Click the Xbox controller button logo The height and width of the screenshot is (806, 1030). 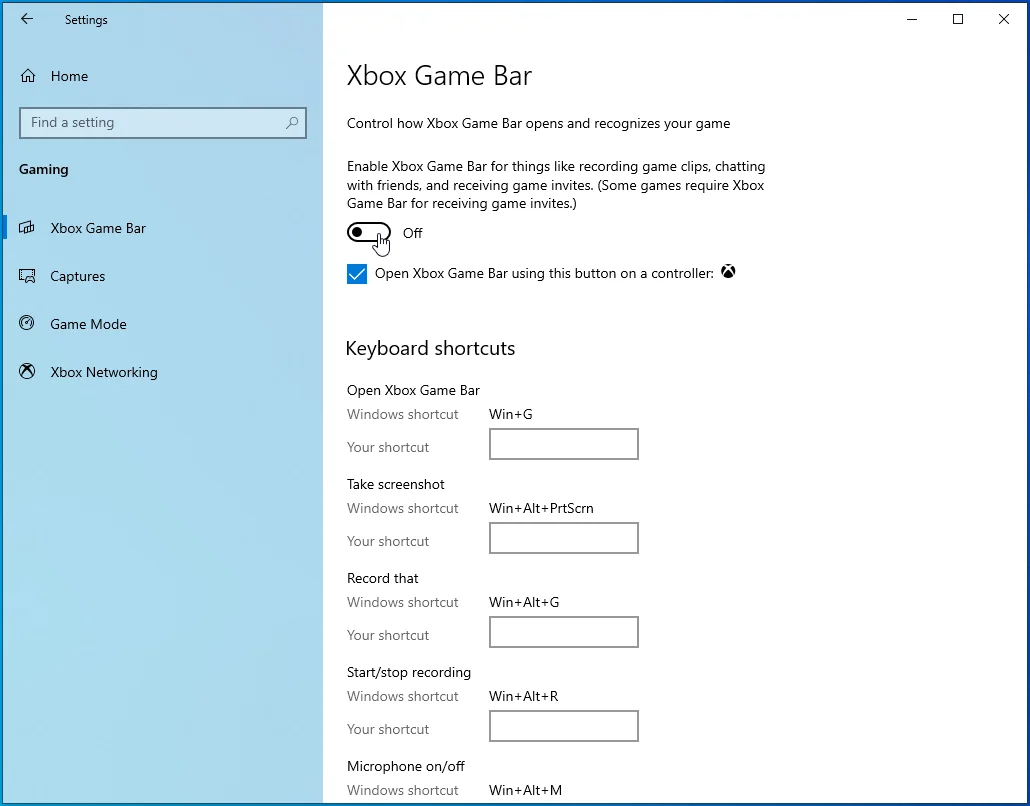728,271
